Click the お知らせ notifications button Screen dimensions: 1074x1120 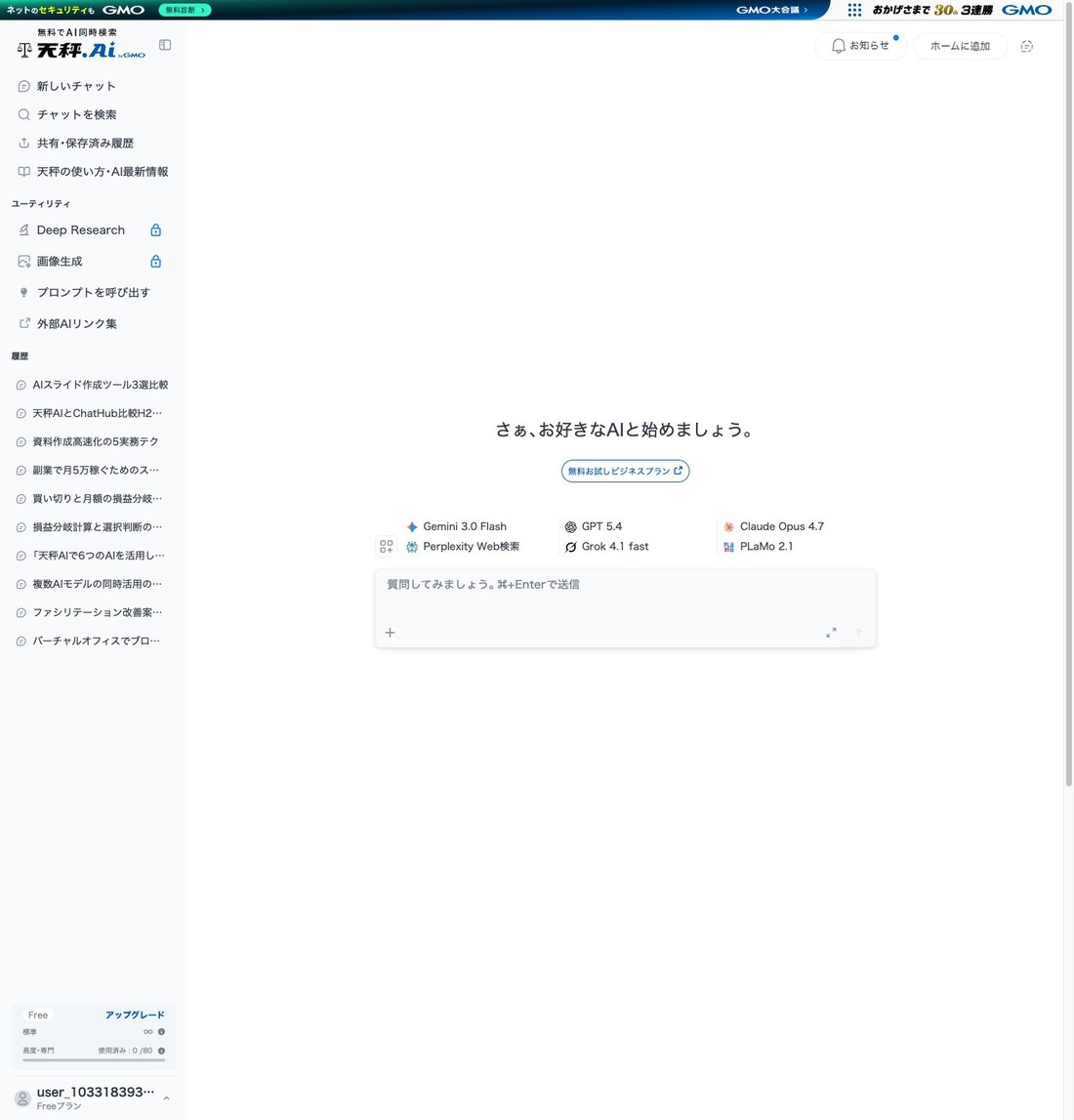860,47
